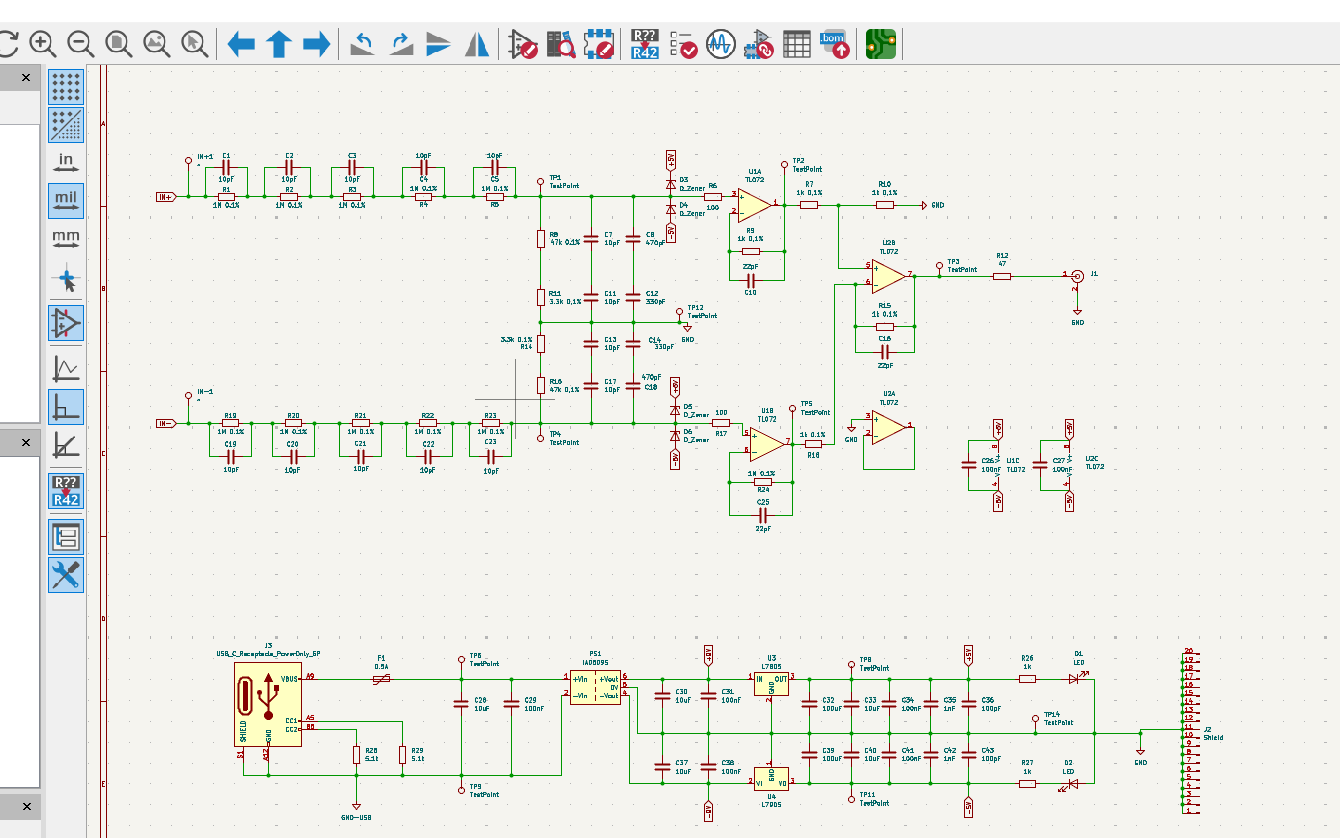Open the Symbol Editor
The width and height of the screenshot is (1340, 838).
tap(523, 44)
